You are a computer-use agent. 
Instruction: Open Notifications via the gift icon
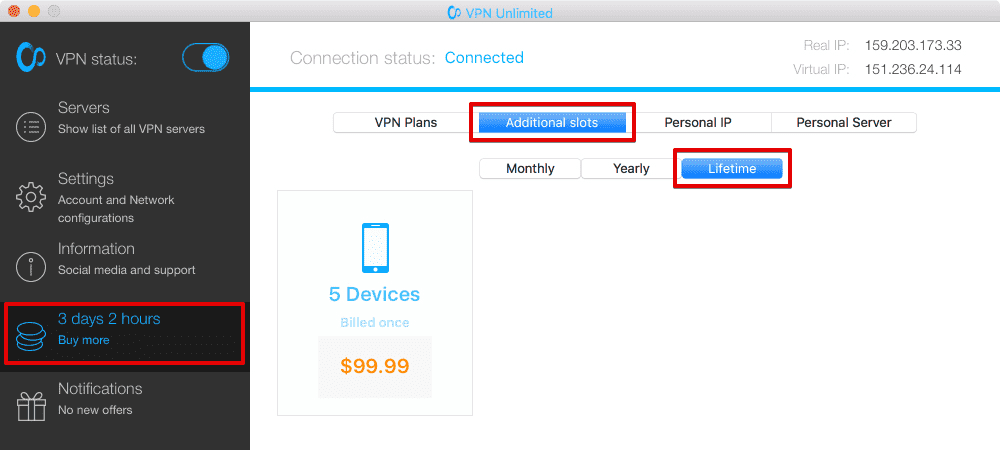click(31, 406)
